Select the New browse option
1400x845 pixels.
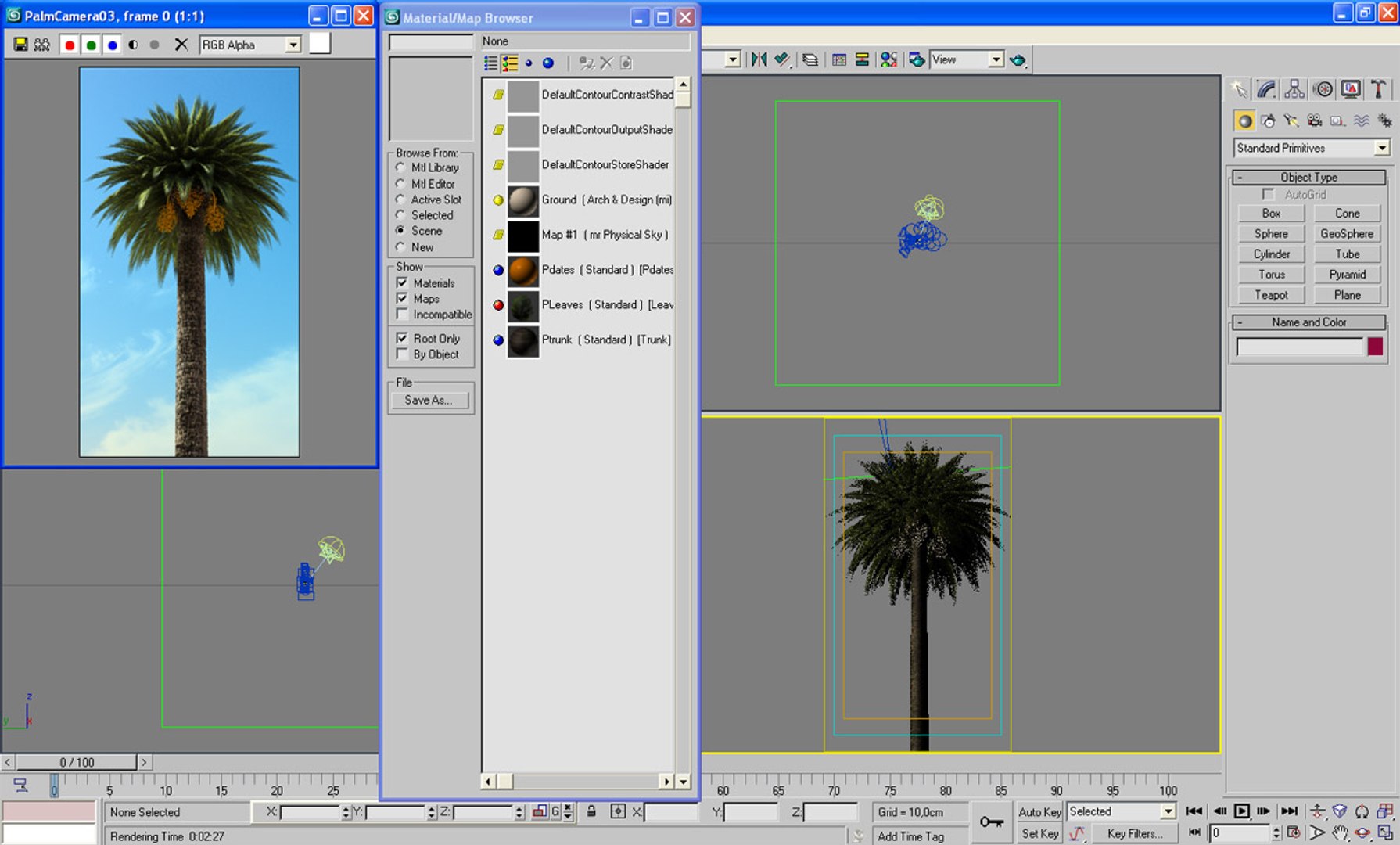click(415, 247)
